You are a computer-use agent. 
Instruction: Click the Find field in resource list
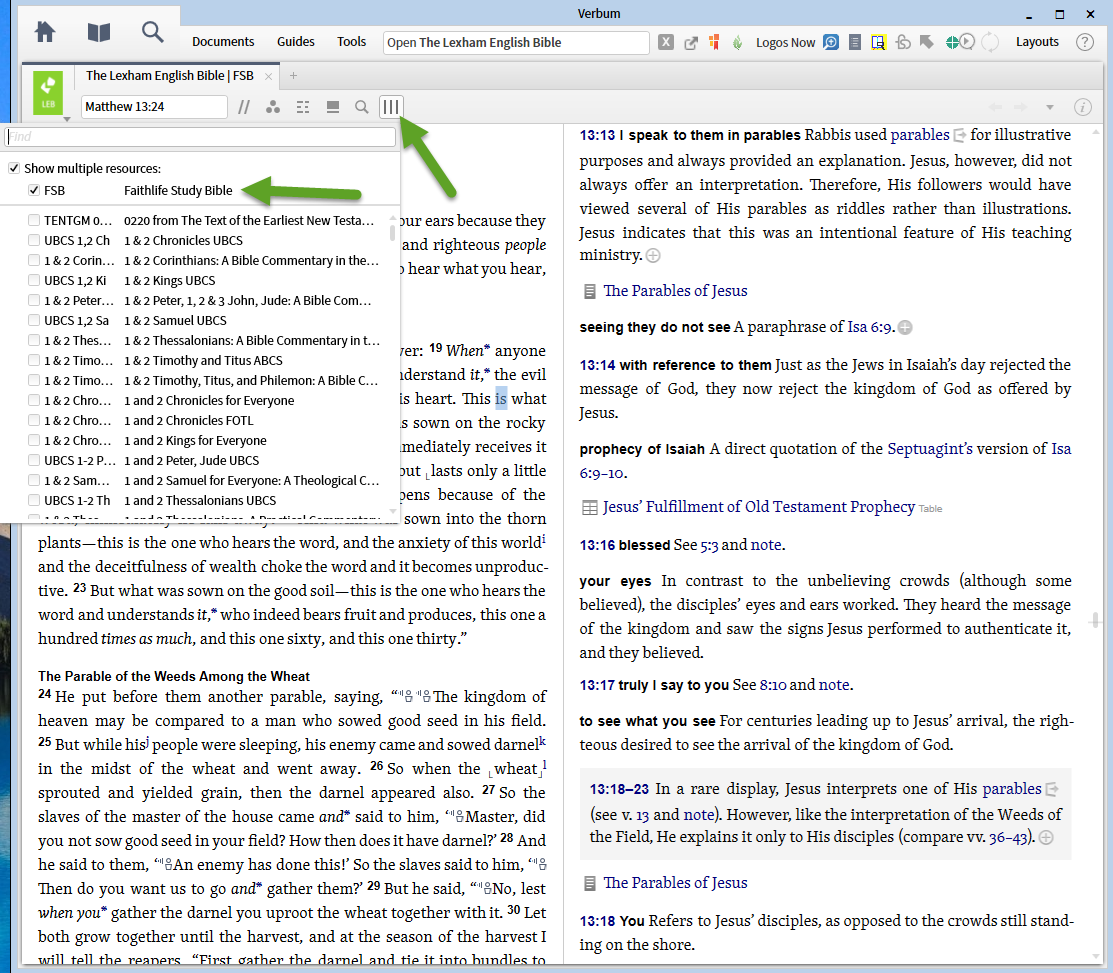(200, 136)
